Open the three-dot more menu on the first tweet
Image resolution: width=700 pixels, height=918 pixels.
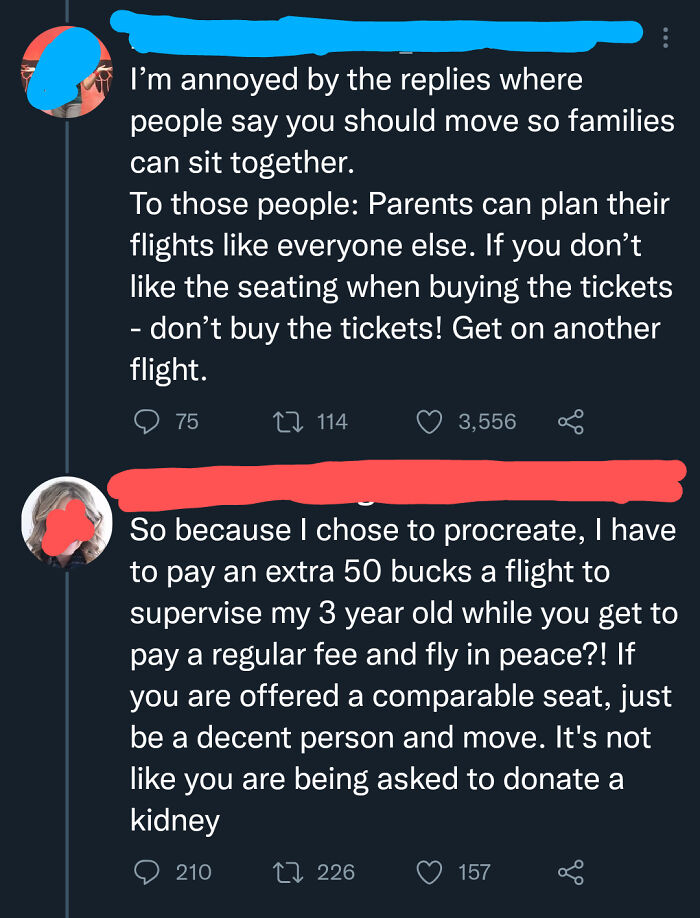(x=666, y=37)
